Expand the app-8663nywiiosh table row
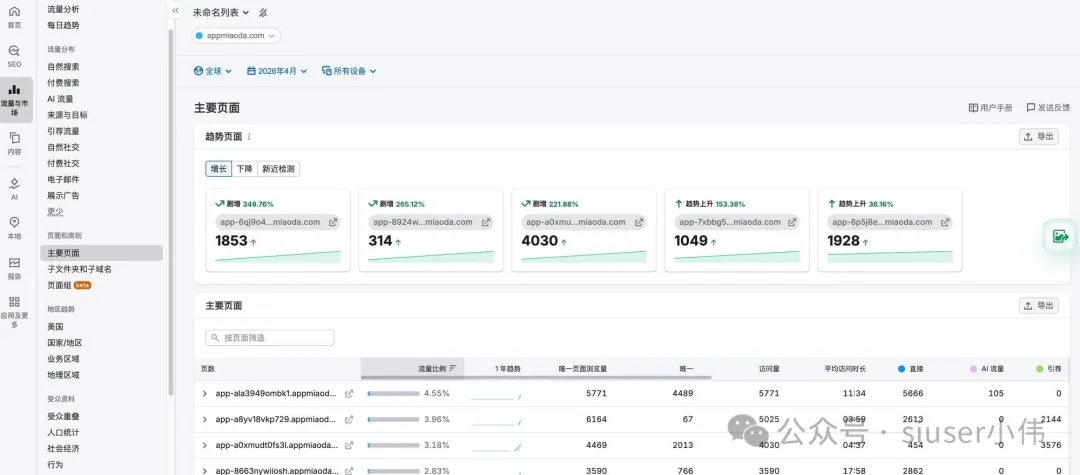 205,471
